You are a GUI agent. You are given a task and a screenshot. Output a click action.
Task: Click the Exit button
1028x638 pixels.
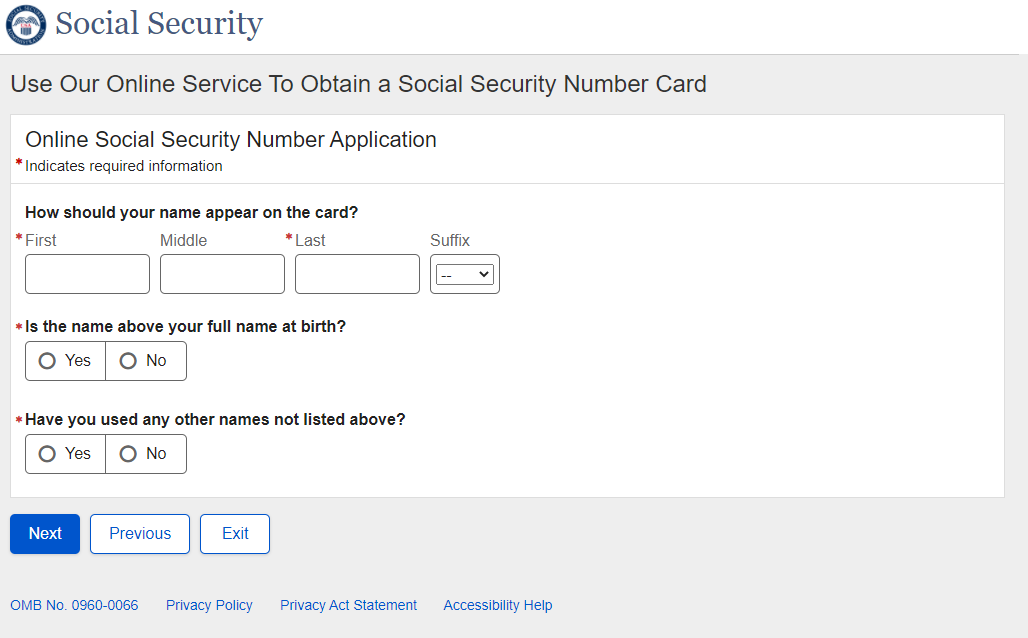tap(235, 534)
